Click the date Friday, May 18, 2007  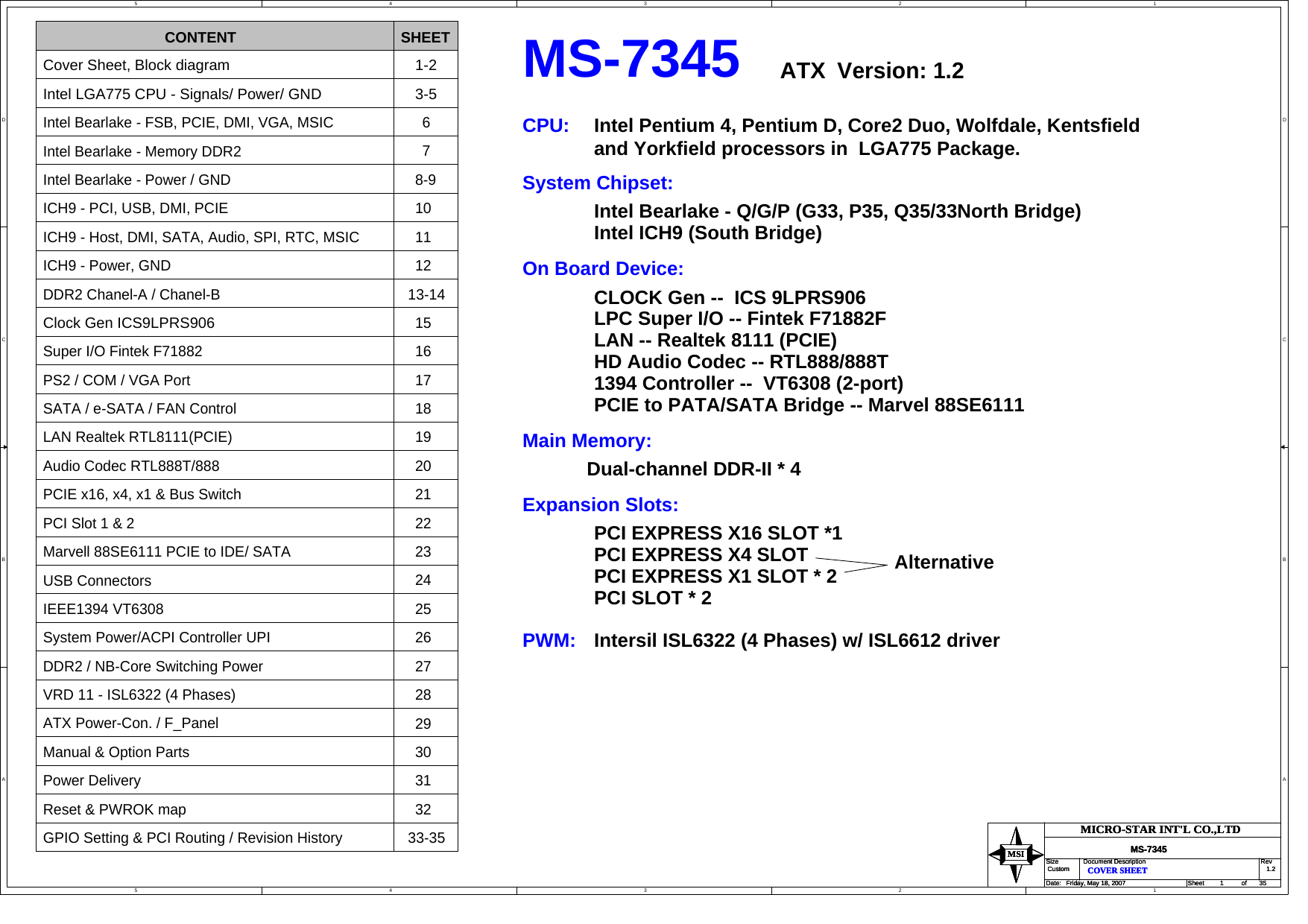point(1094,883)
